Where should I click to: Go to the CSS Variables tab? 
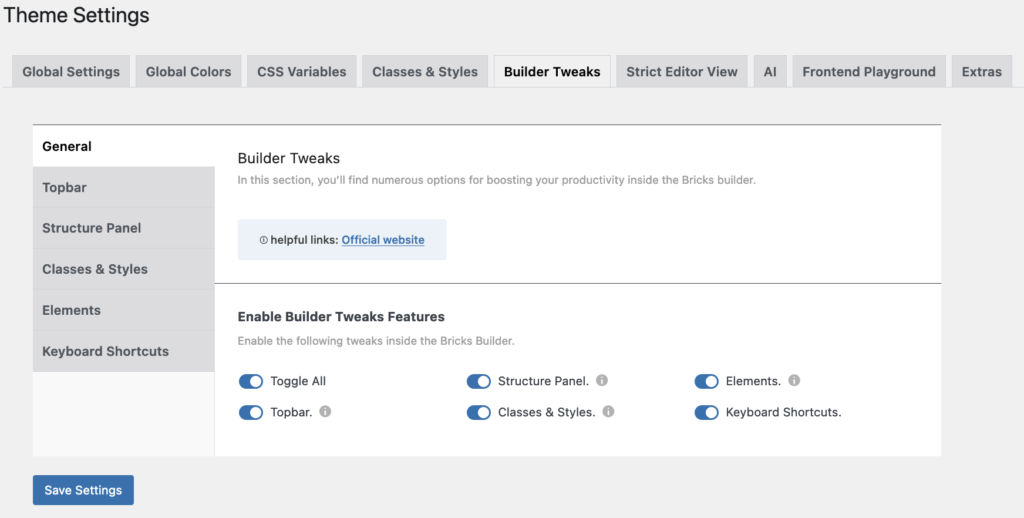pyautogui.click(x=301, y=72)
